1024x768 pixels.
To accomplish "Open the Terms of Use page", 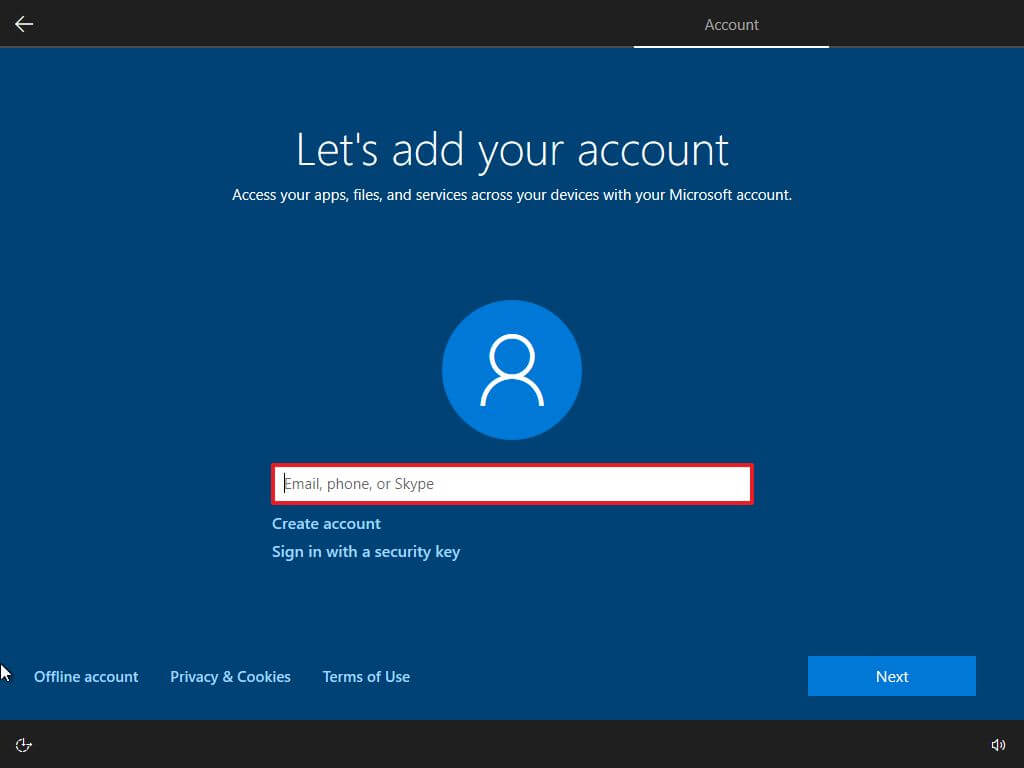I will coord(366,676).
